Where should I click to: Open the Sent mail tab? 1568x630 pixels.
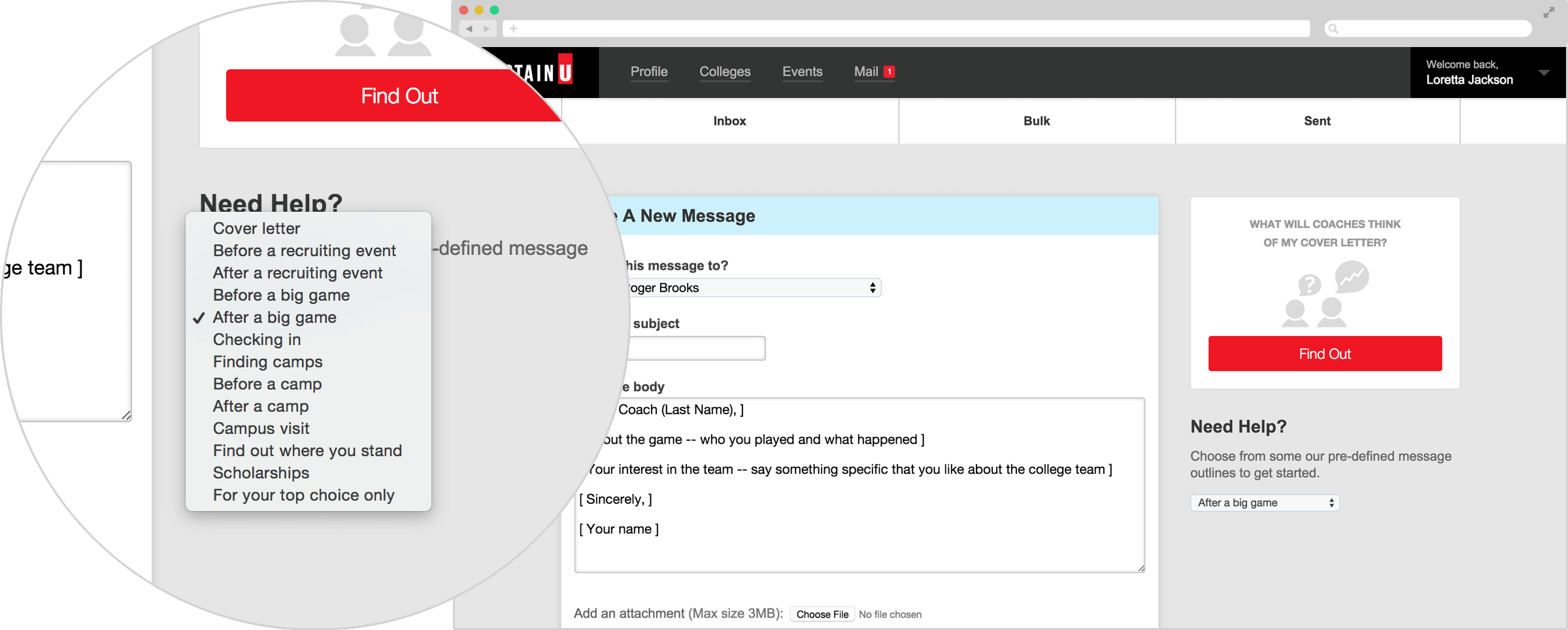1317,121
